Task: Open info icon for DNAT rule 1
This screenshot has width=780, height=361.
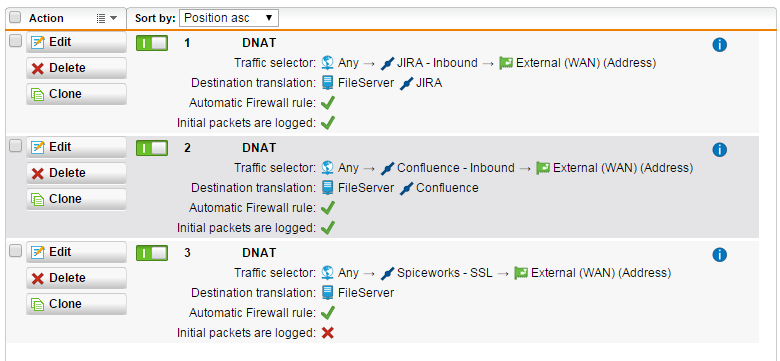Action: pyautogui.click(x=719, y=45)
